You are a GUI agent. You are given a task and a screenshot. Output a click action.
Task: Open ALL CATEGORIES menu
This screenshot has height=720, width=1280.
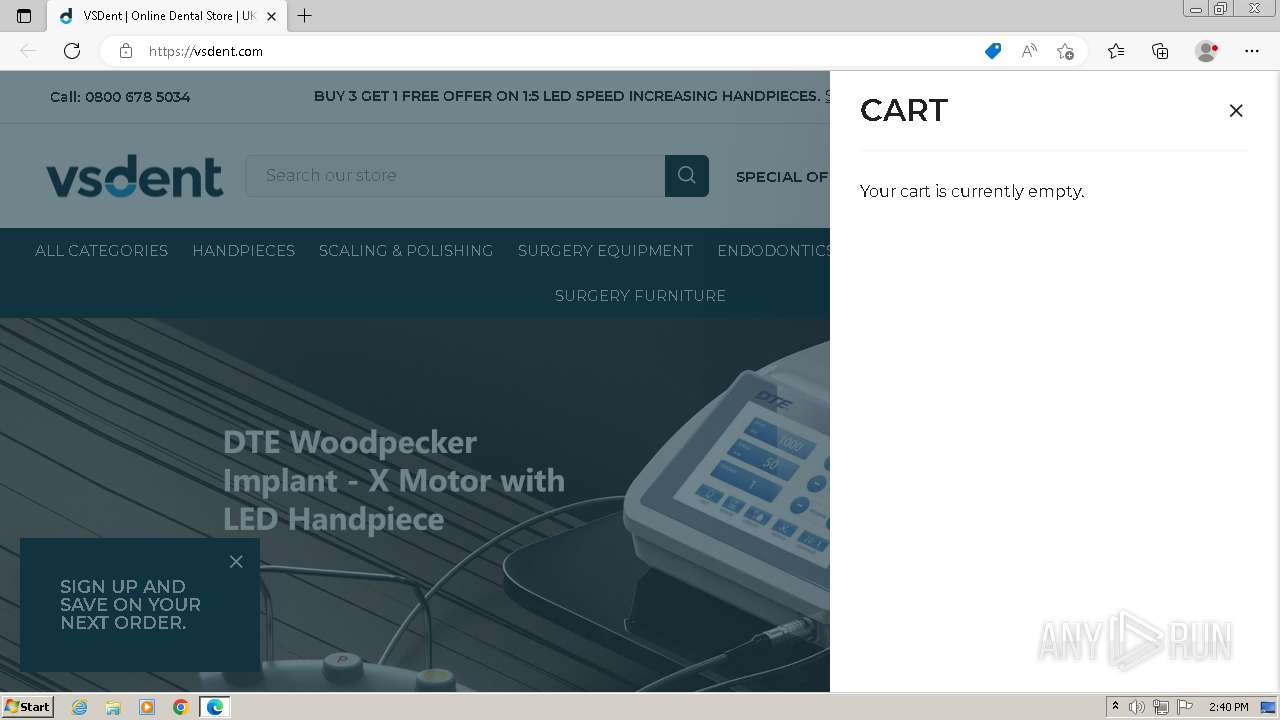101,251
